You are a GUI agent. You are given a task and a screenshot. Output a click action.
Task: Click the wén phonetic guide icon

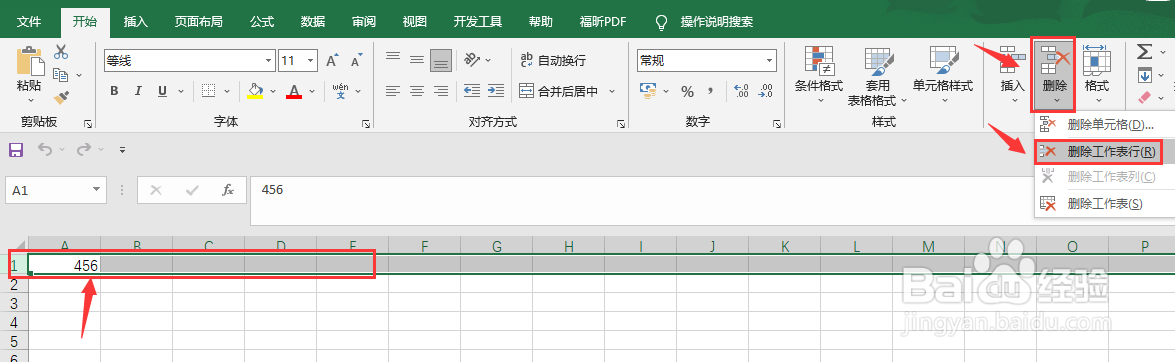click(x=341, y=91)
